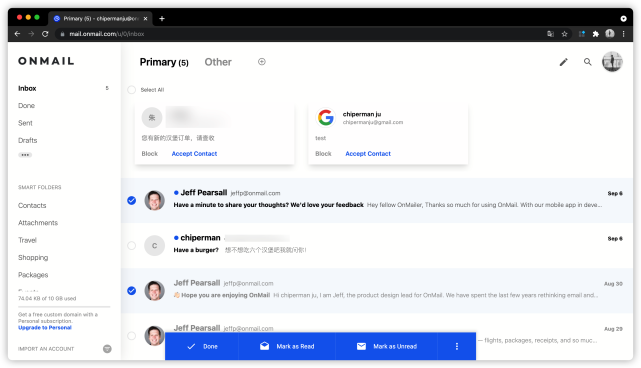Open the browser extensions puzzle icon
The image size is (641, 368).
[596, 34]
